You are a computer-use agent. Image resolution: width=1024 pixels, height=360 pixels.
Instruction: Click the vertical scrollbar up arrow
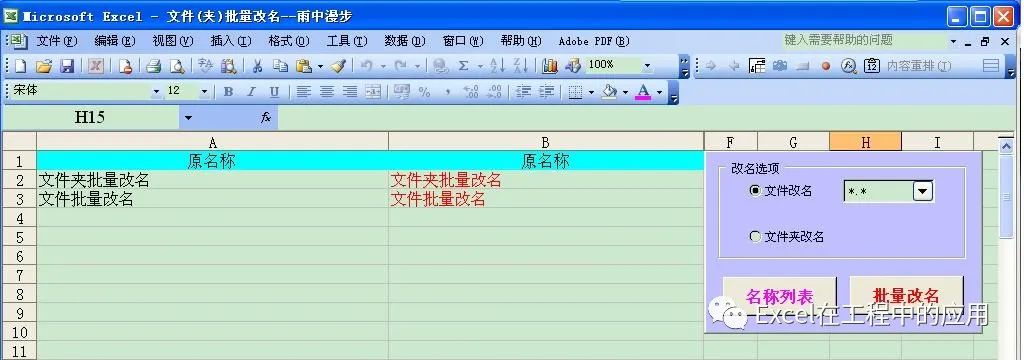pos(1006,145)
